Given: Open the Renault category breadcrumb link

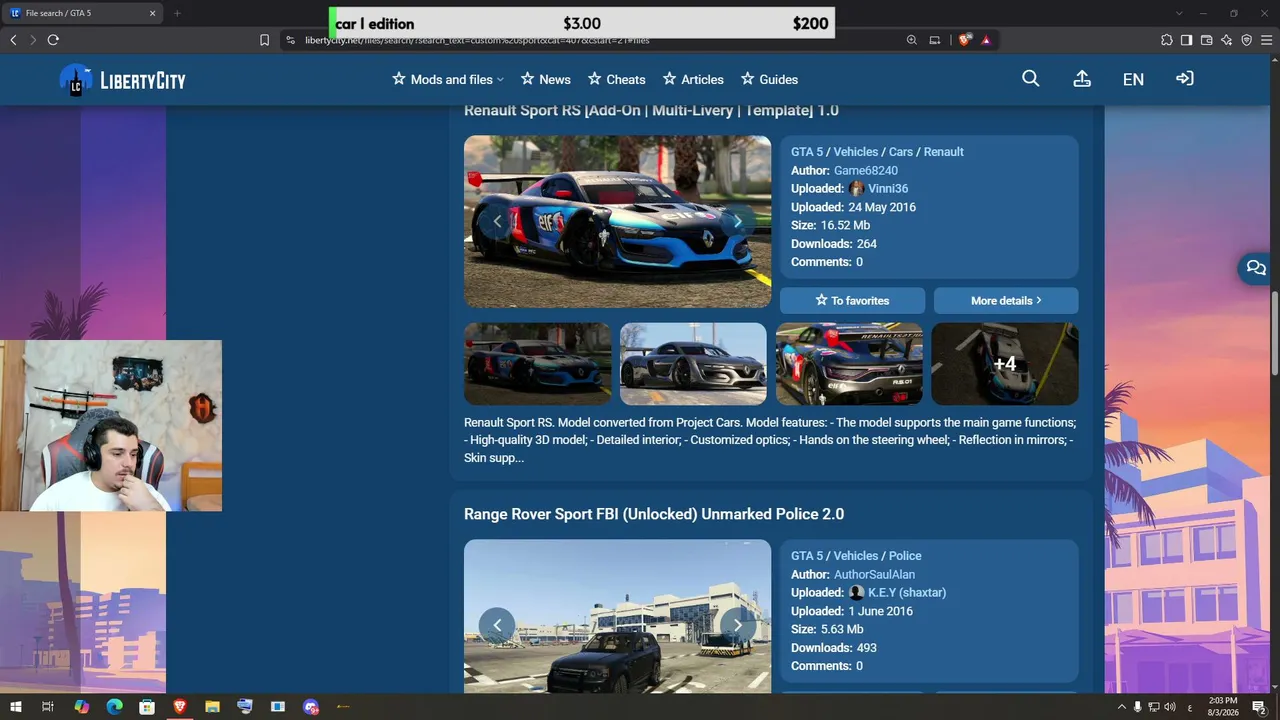Looking at the screenshot, I should (944, 152).
